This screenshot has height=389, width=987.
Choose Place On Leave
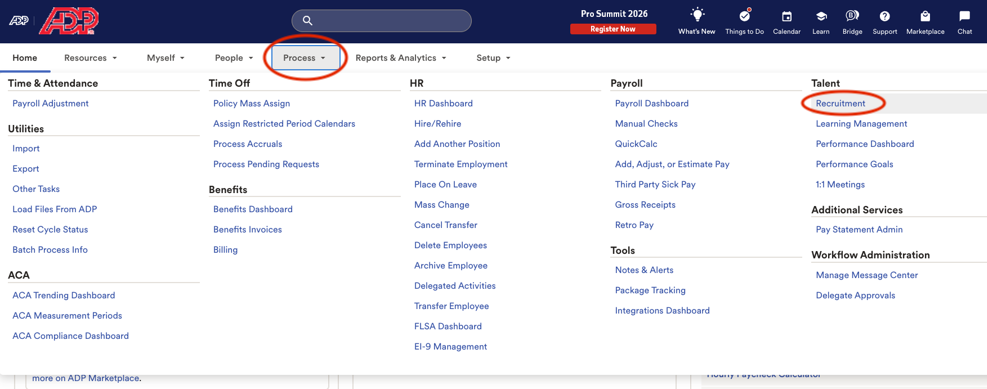pyautogui.click(x=446, y=184)
